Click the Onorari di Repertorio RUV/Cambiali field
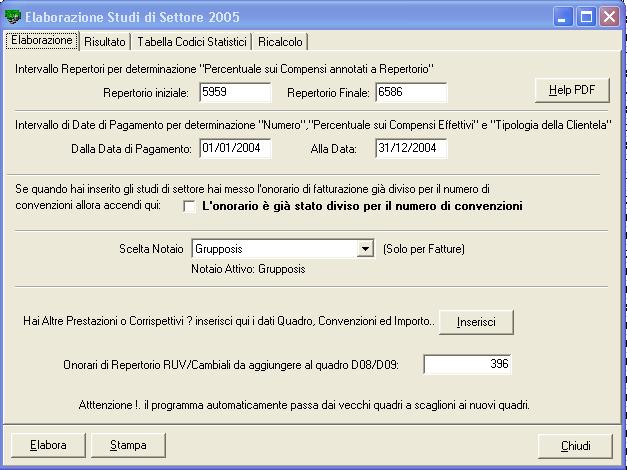 [x=467, y=364]
